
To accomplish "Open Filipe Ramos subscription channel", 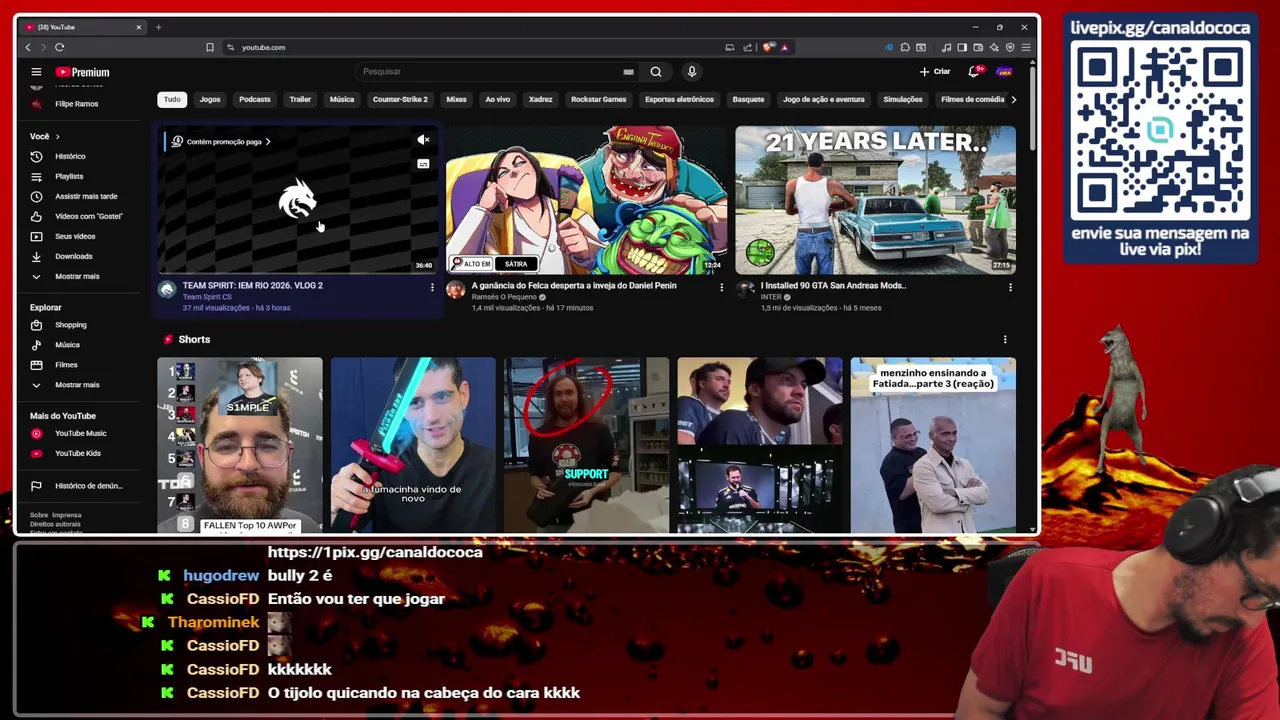I will coord(76,104).
